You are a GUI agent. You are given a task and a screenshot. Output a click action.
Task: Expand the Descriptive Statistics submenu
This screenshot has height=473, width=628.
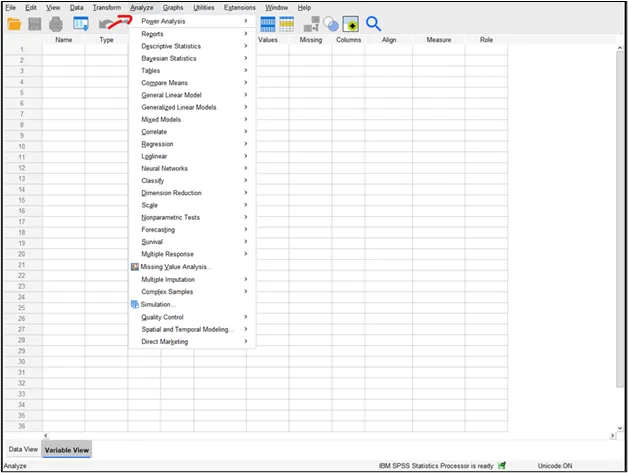[171, 46]
